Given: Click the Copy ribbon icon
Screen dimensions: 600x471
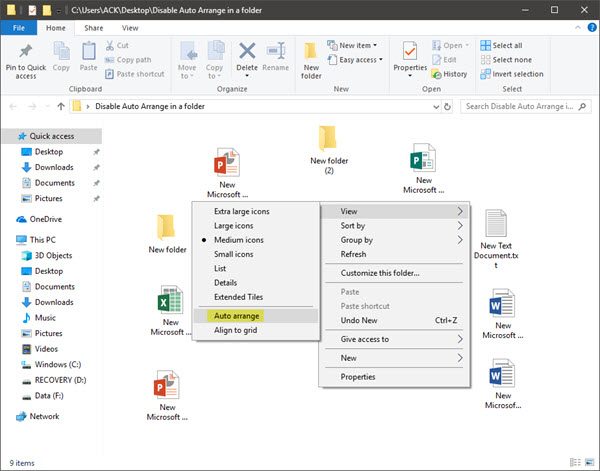Looking at the screenshot, I should point(61,51).
